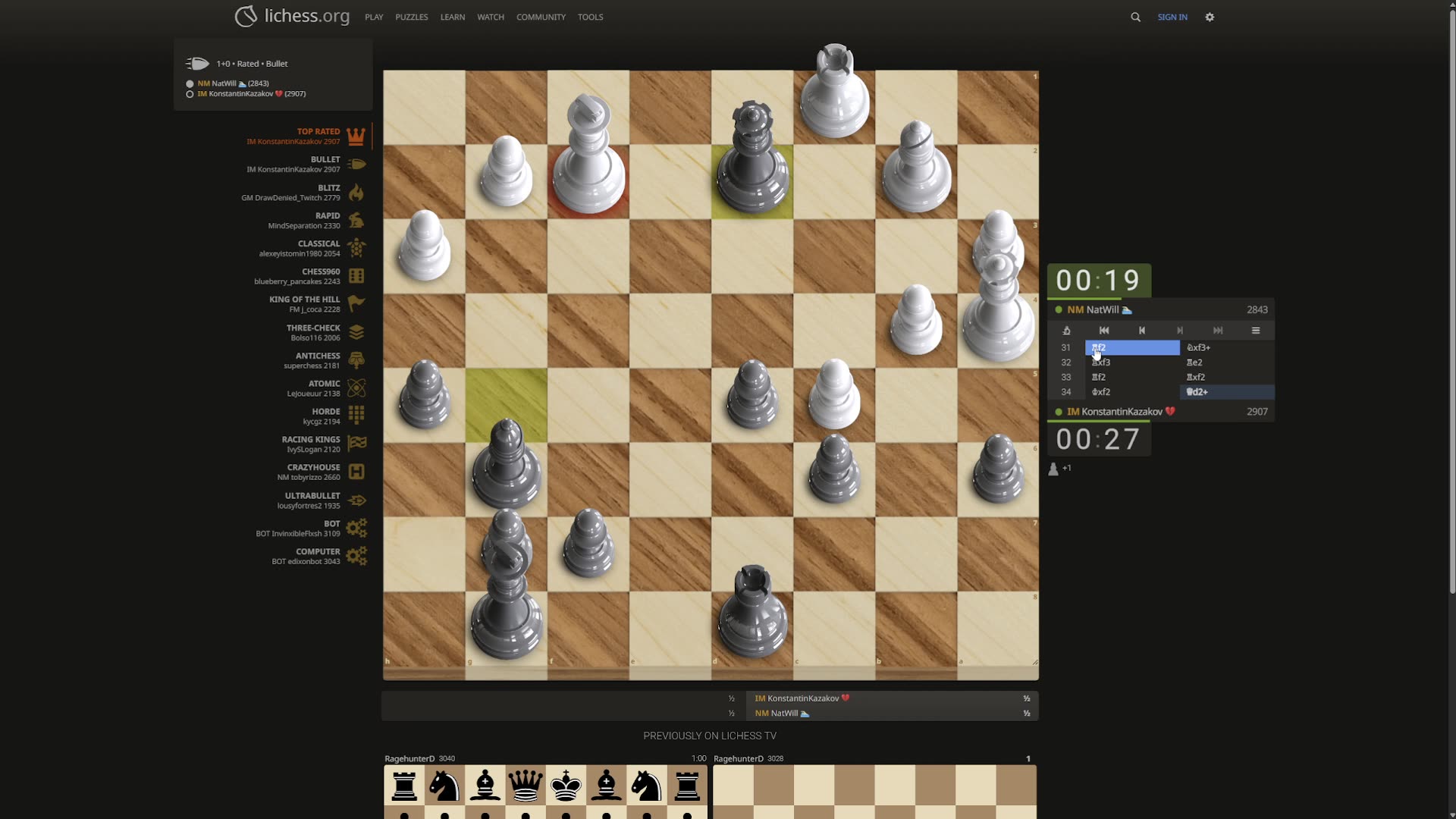
Task: Jump to first move in move list
Action: point(1104,331)
